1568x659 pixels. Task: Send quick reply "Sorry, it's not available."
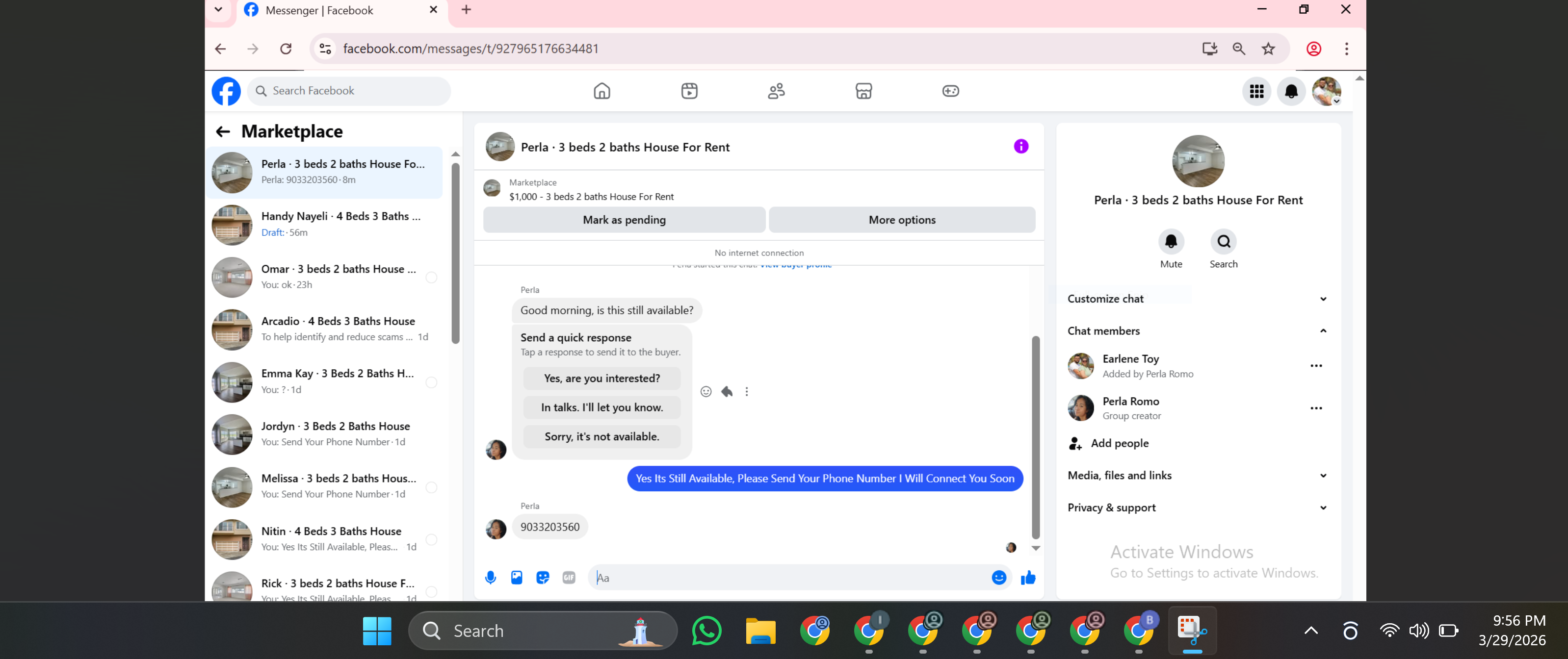[x=601, y=437]
